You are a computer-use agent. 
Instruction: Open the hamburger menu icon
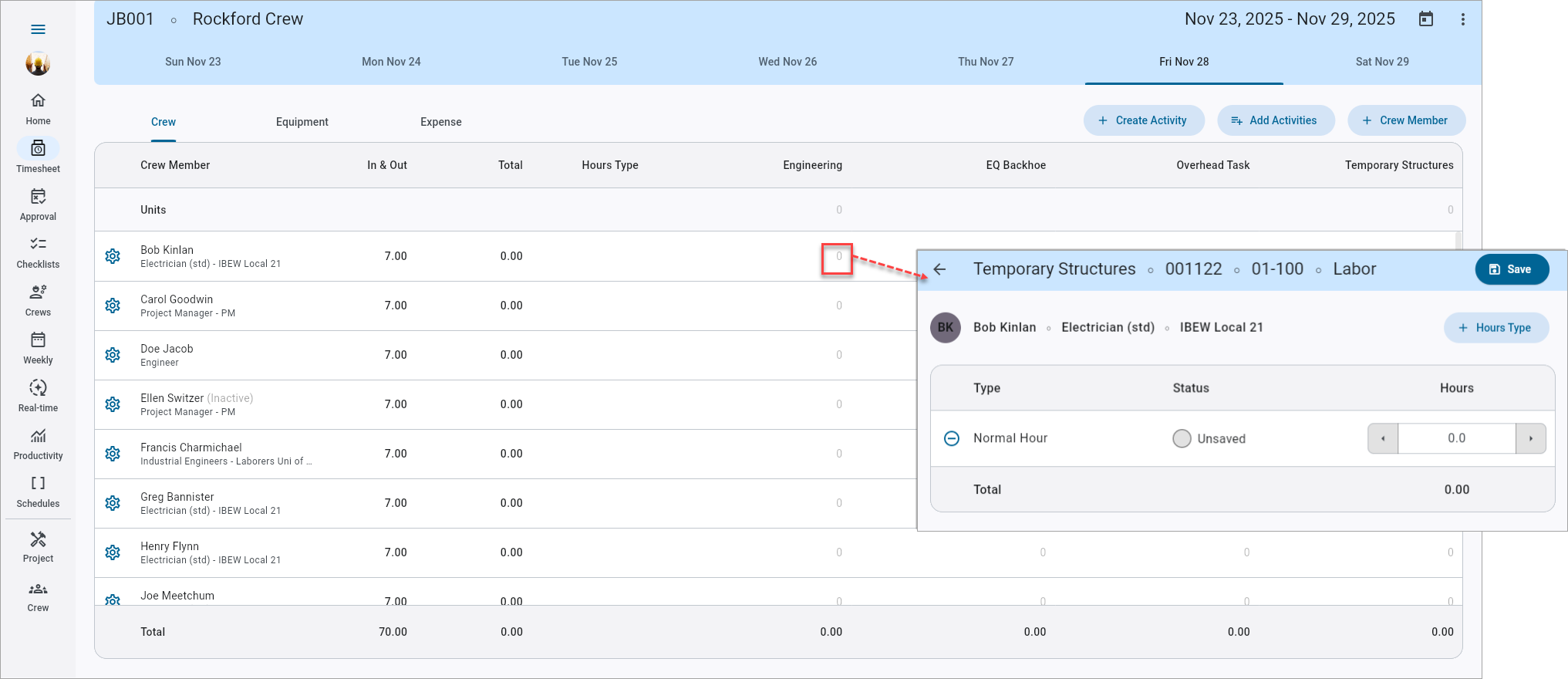(38, 29)
